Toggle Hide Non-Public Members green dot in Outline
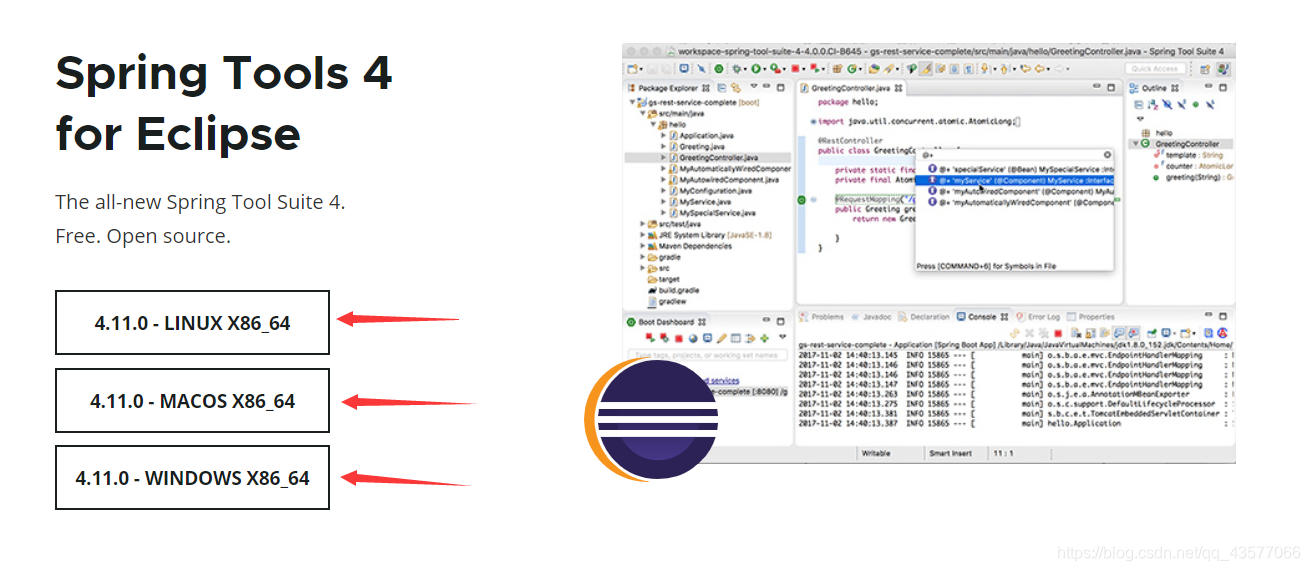Viewport: 1310px width, 571px height. (x=1196, y=104)
